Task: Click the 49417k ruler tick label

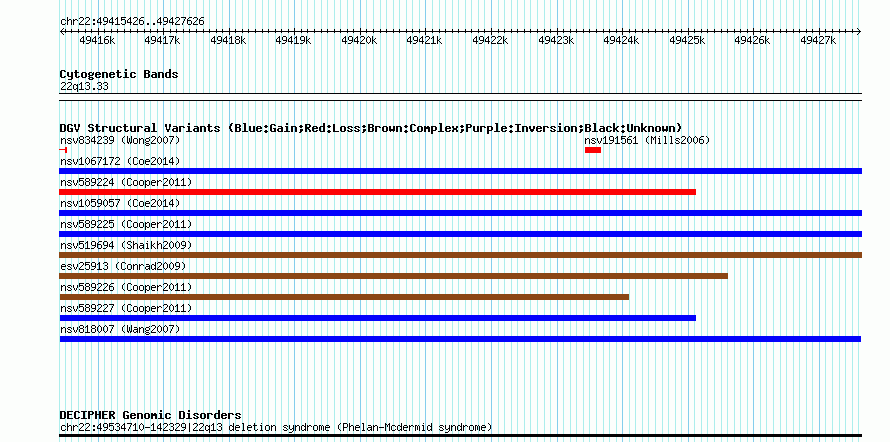Action: tap(162, 40)
